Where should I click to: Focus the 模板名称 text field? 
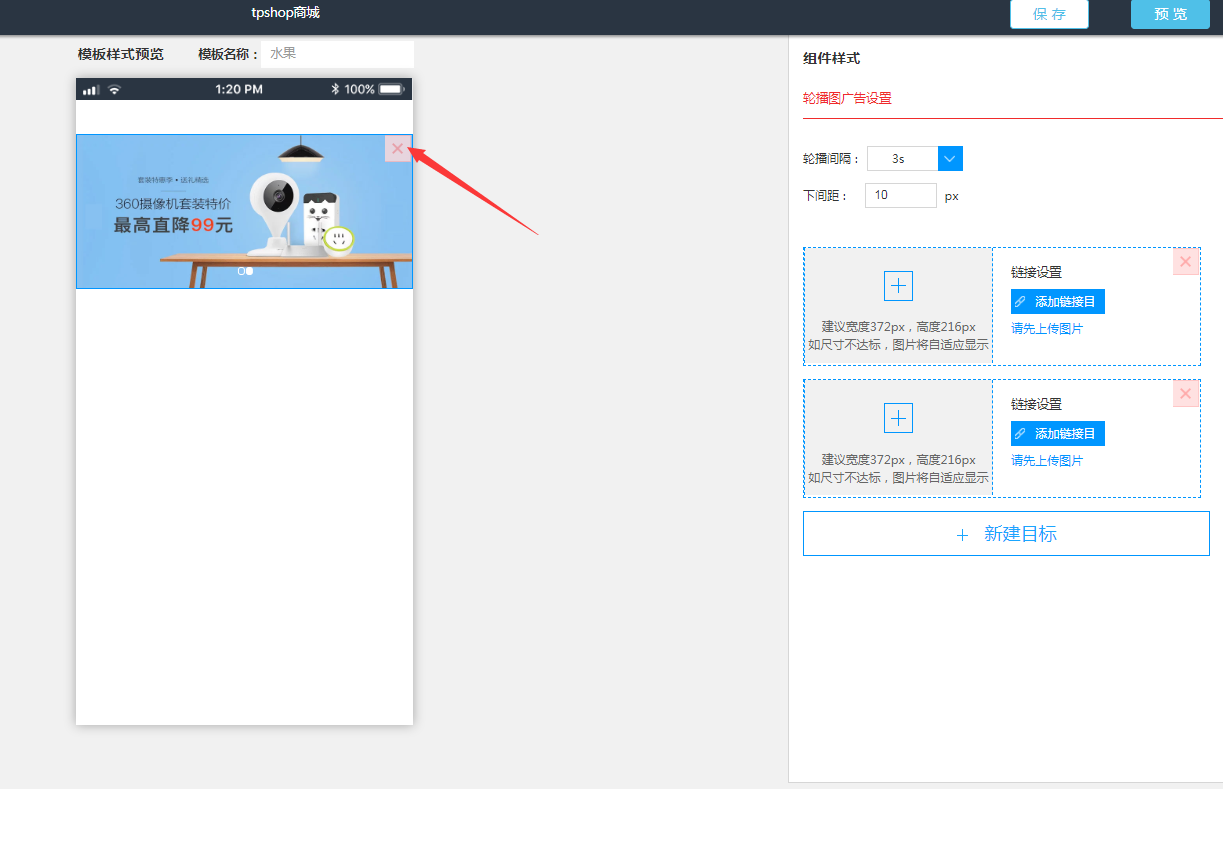click(337, 54)
